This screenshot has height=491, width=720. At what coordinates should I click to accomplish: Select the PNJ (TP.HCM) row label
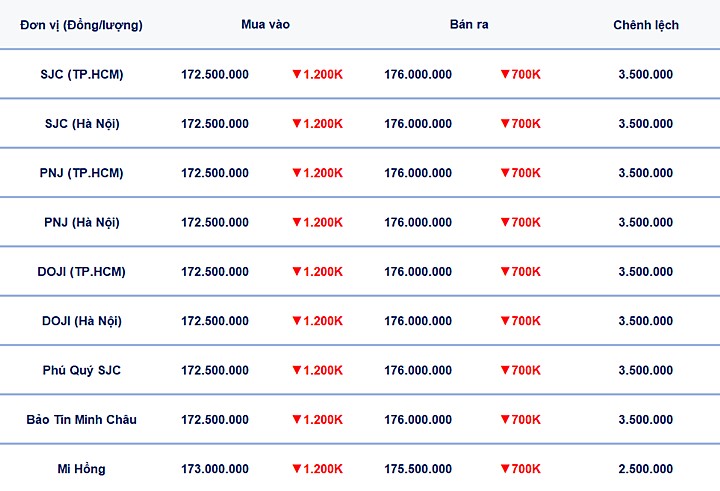(81, 173)
